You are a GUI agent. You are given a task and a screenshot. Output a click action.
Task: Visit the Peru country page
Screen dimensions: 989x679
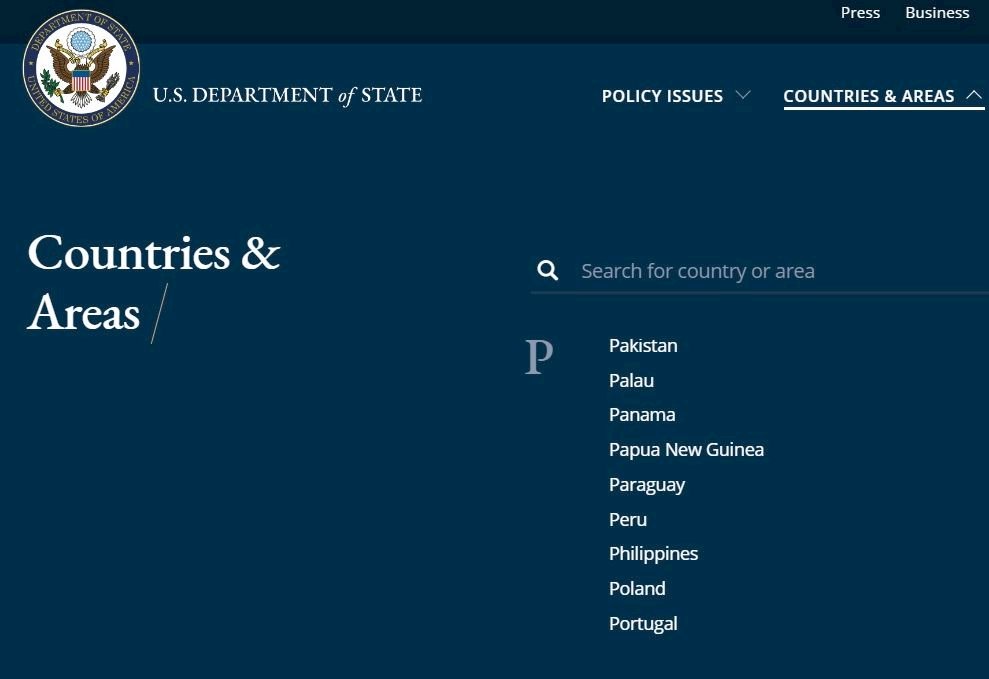[628, 519]
